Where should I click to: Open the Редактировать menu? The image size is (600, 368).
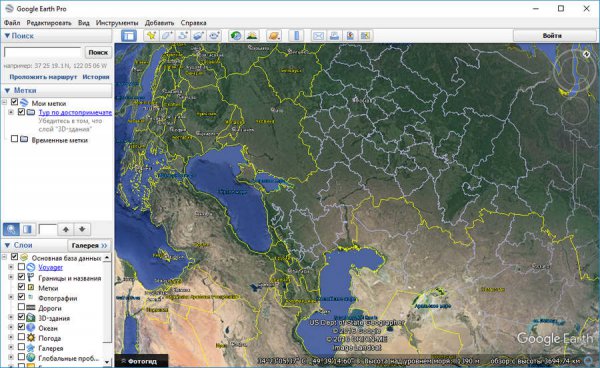tap(49, 23)
